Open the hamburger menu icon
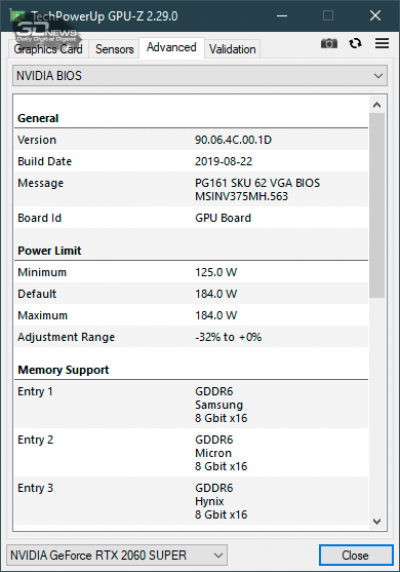Image resolution: width=400 pixels, height=572 pixels. (x=382, y=43)
